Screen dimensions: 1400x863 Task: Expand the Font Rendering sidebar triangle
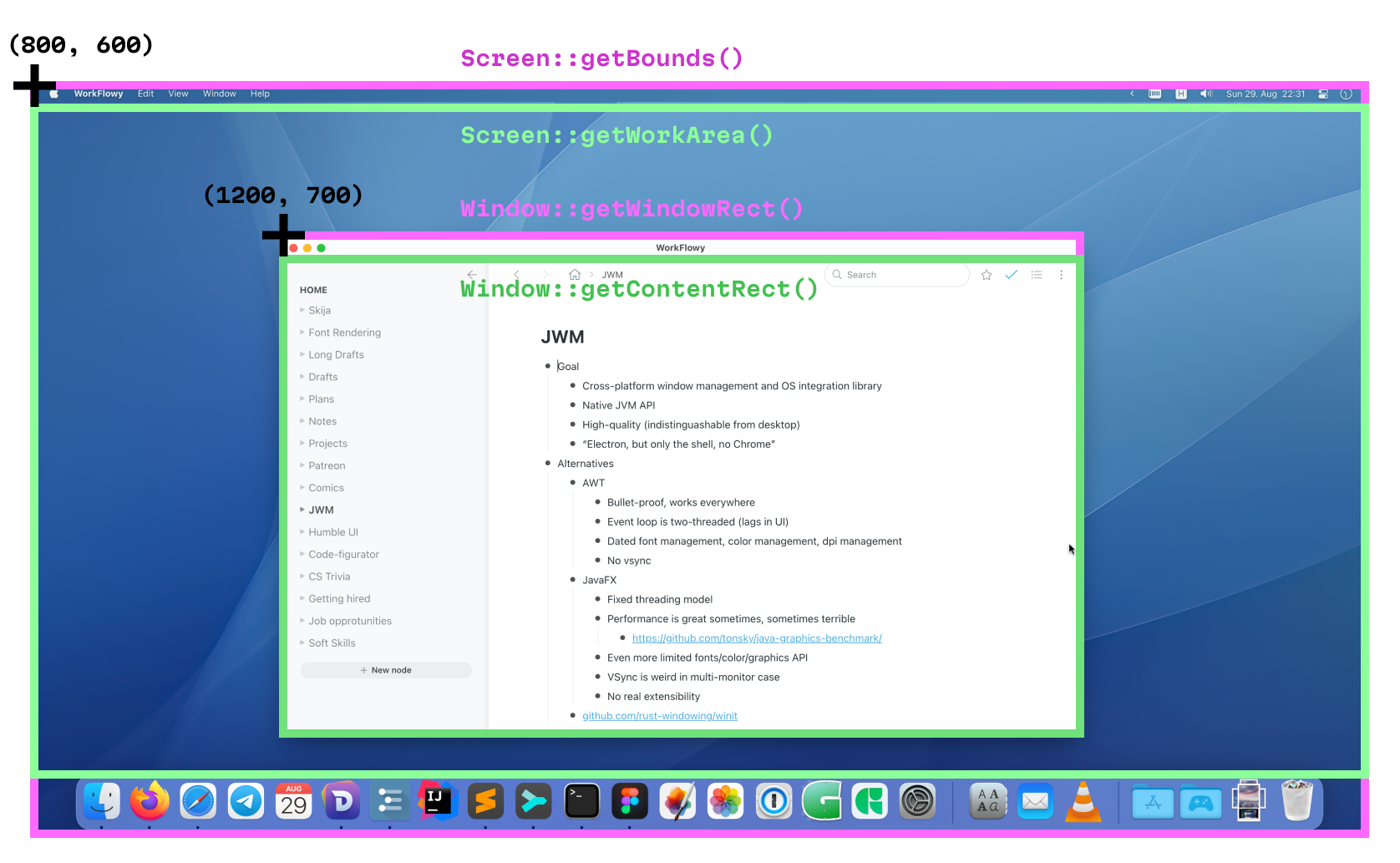pyautogui.click(x=302, y=333)
